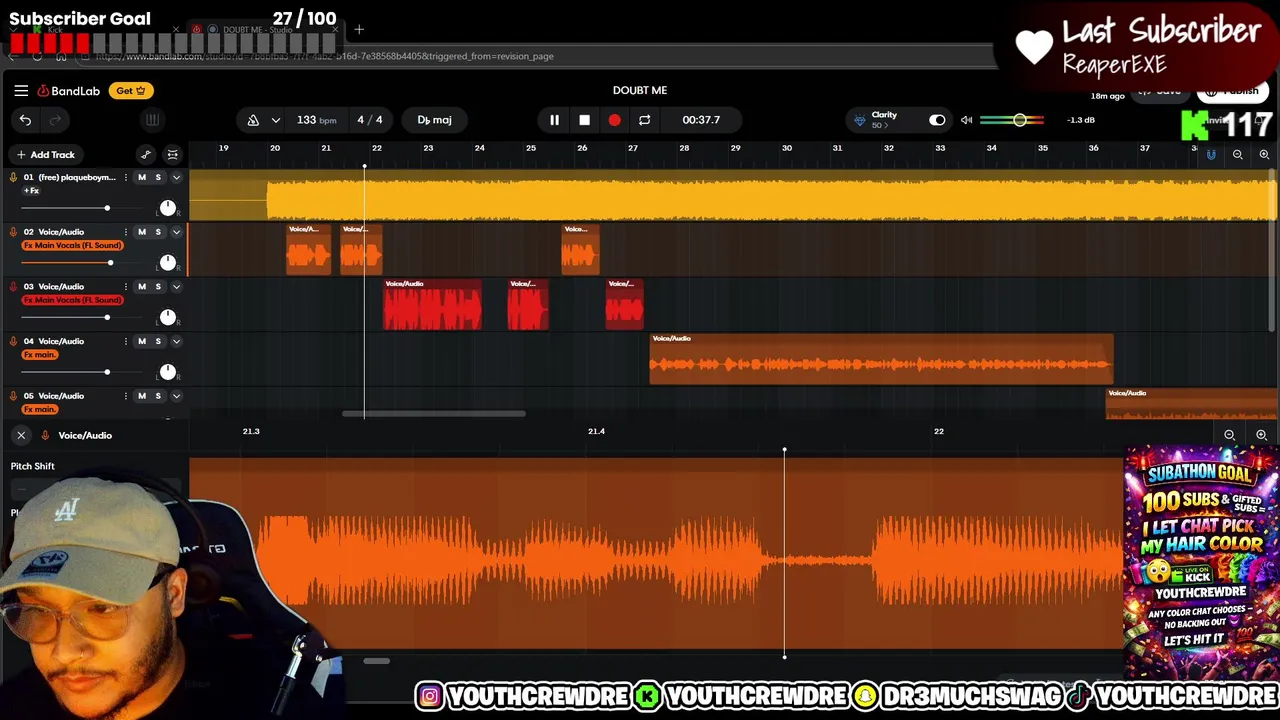1280x720 pixels.
Task: Open the D♭ maj key selector
Action: [434, 120]
